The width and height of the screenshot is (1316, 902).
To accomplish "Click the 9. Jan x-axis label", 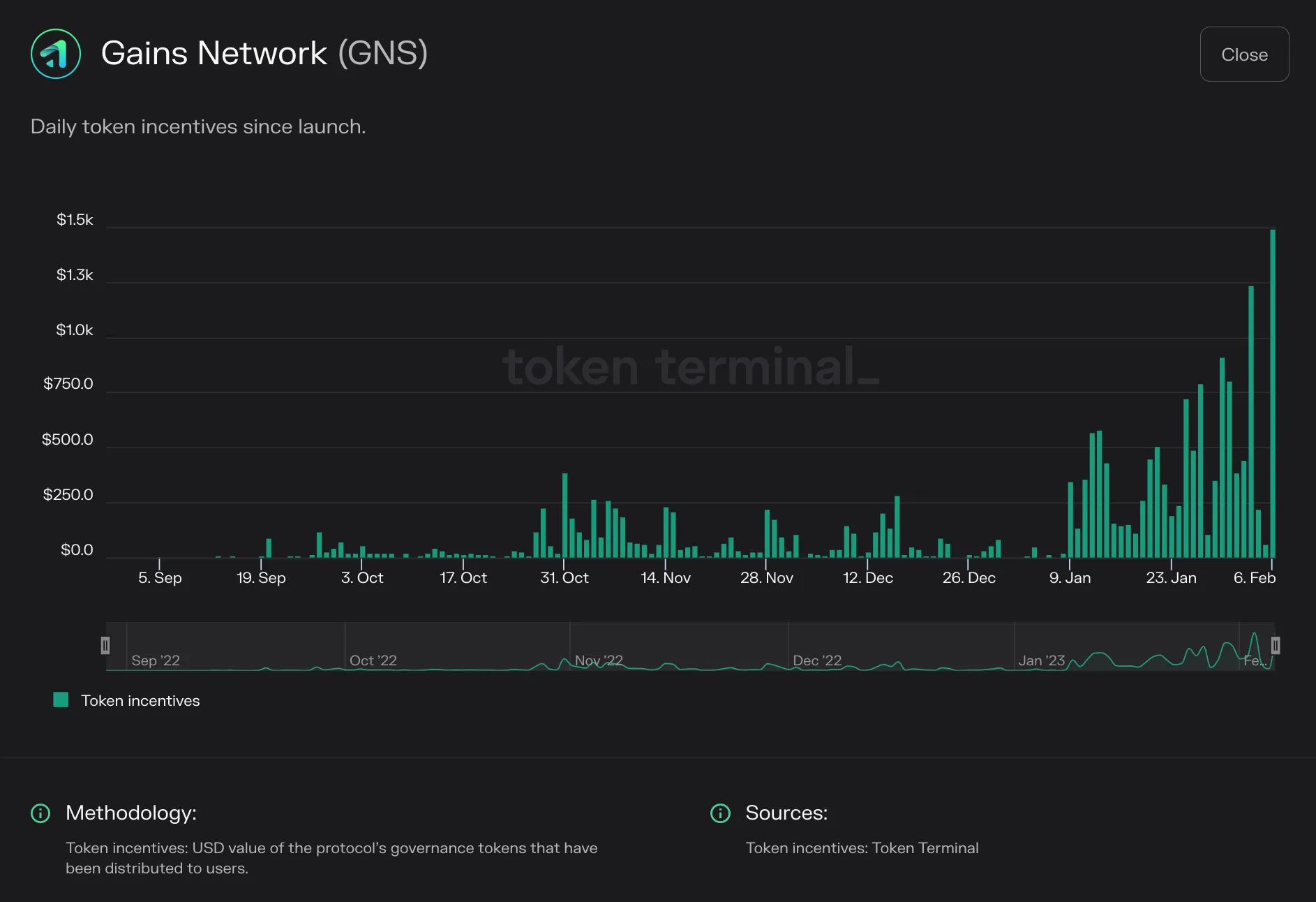I will click(1070, 578).
